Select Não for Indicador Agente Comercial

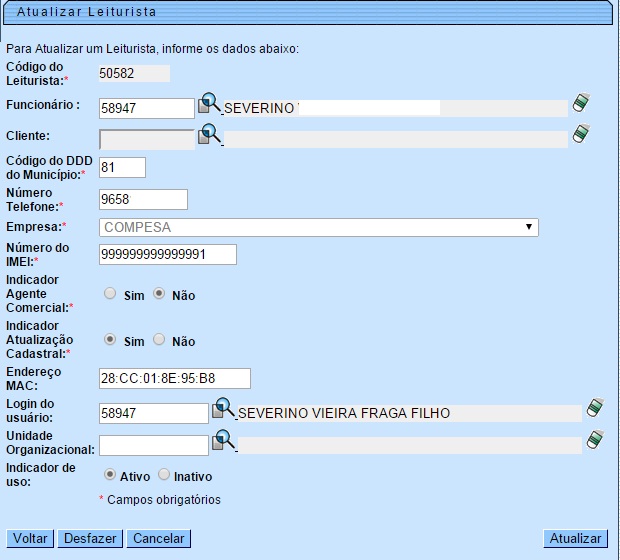click(x=159, y=293)
